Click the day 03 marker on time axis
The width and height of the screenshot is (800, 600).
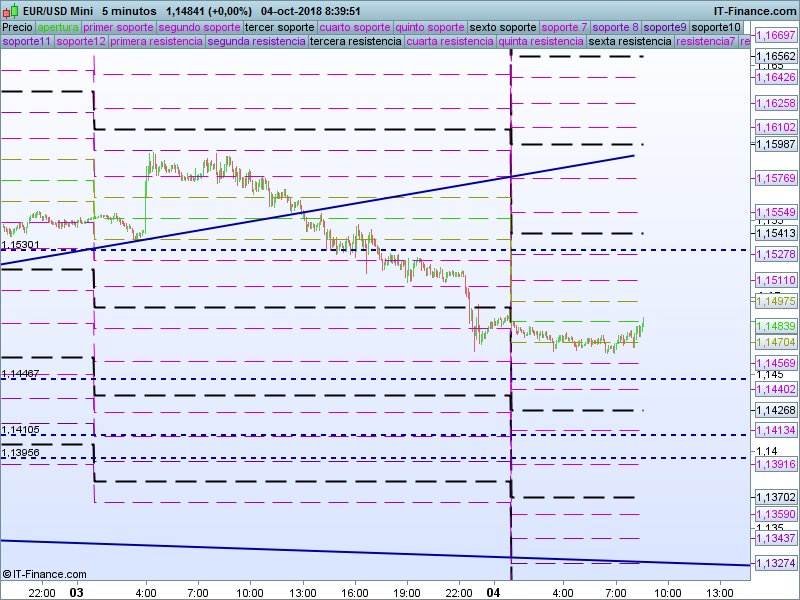[x=77, y=592]
